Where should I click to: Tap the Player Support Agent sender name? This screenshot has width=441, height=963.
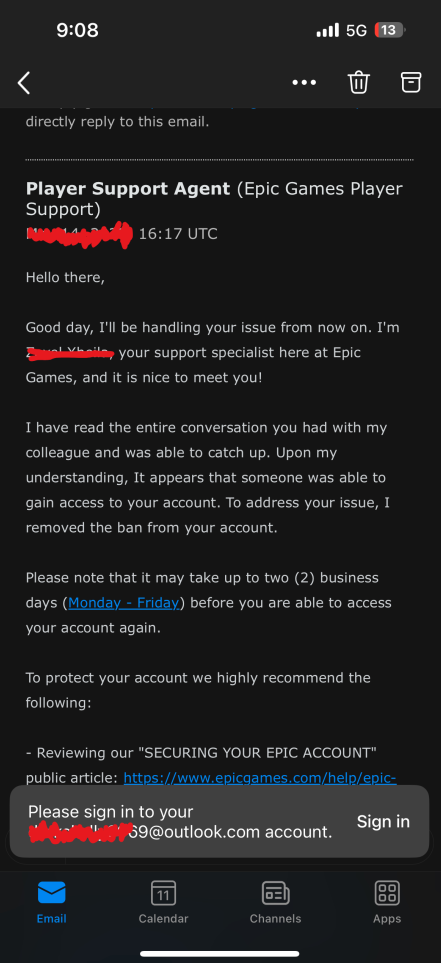click(x=128, y=189)
